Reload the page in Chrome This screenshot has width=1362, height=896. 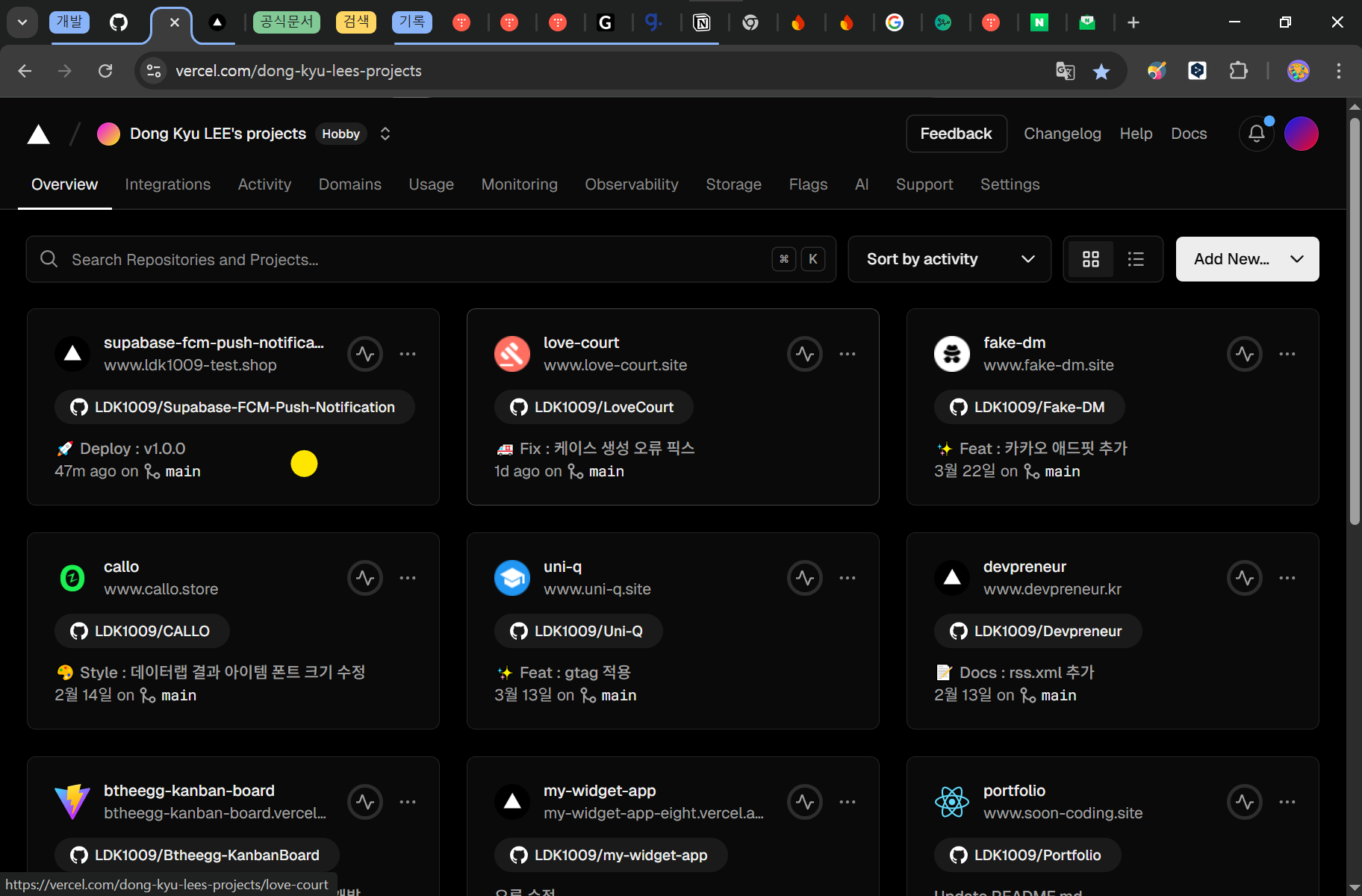(105, 71)
